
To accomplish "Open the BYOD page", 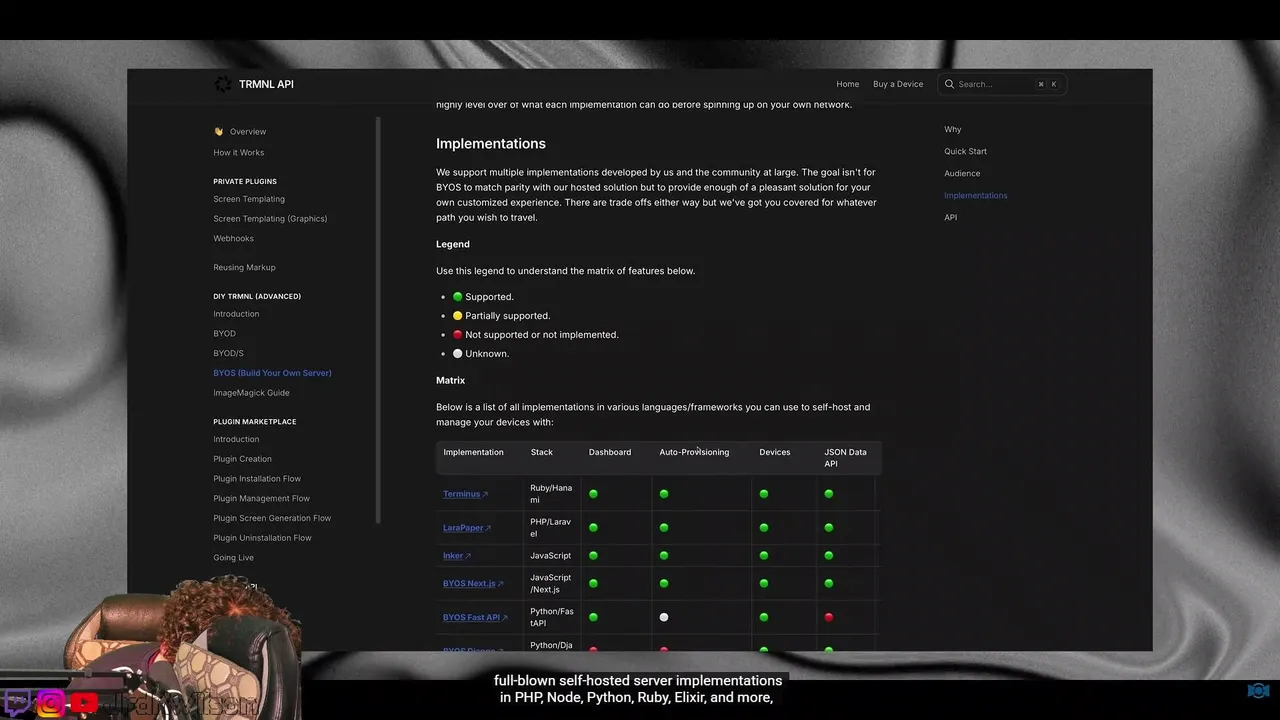I will point(224,333).
